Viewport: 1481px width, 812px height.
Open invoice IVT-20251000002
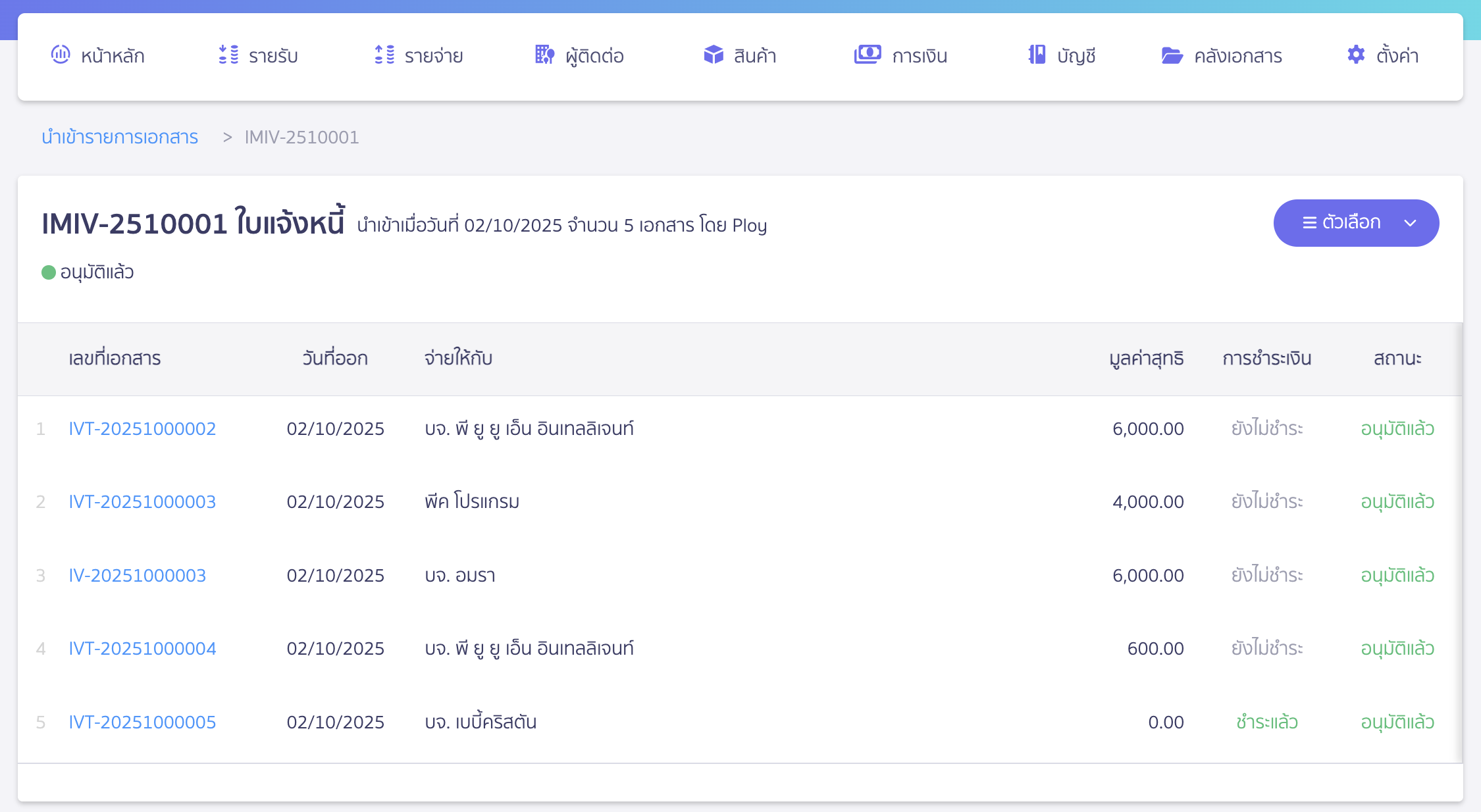[142, 428]
